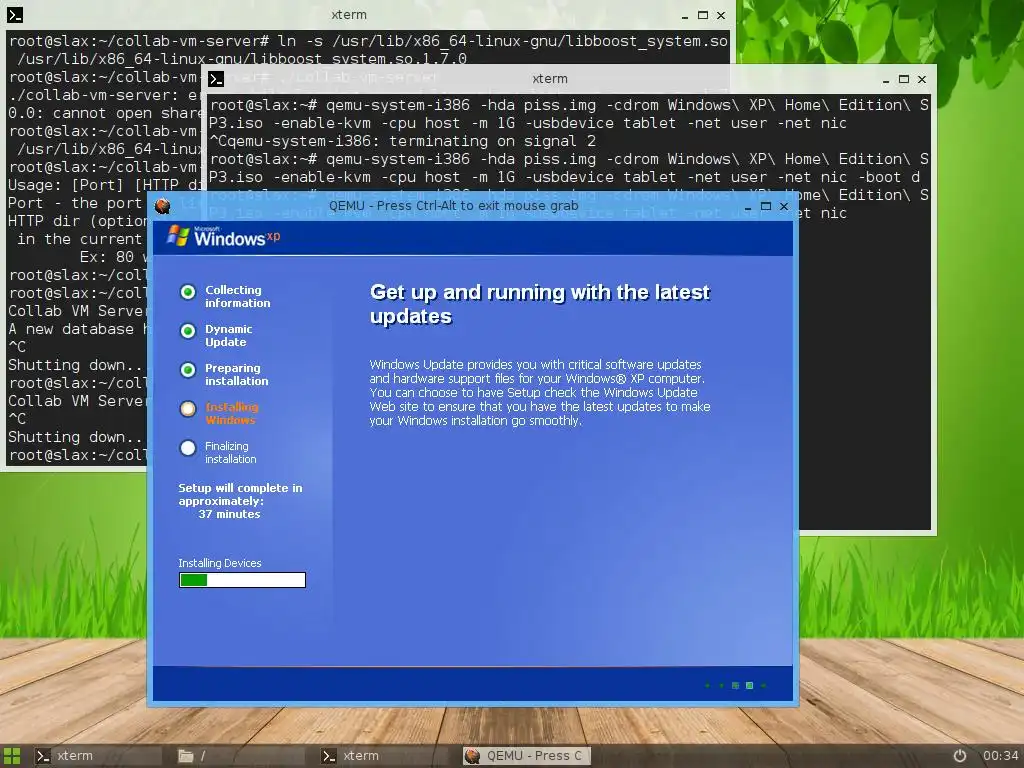Open the start menu icon on taskbar
The height and width of the screenshot is (768, 1024).
coord(12,756)
